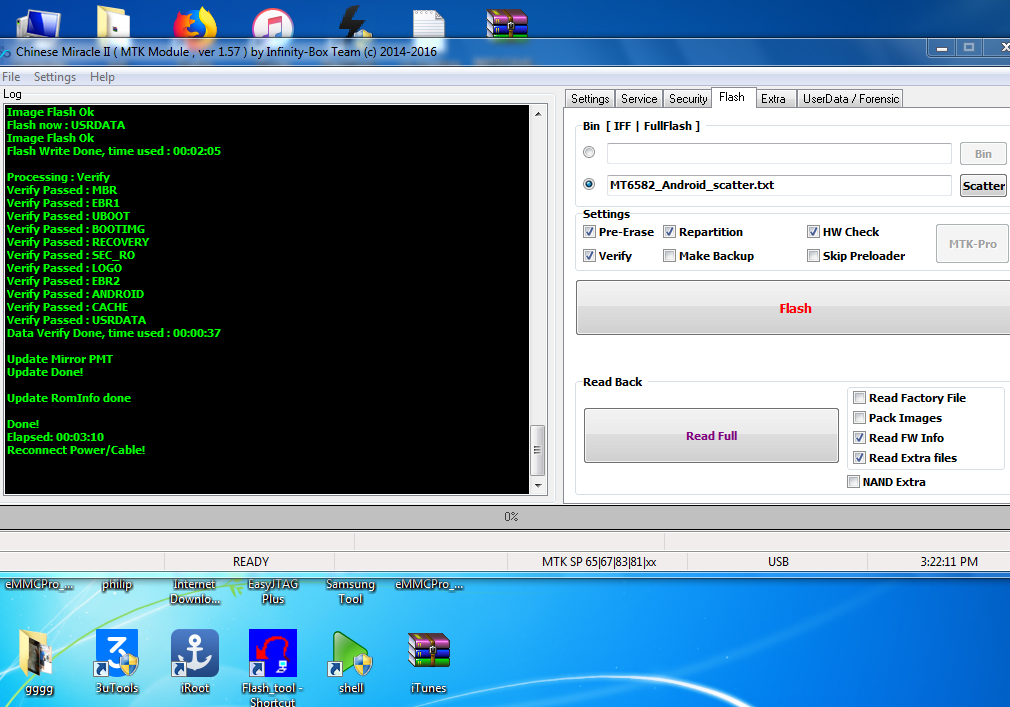
Task: Select the EasyJTAG Plus desktop label
Action: click(273, 591)
